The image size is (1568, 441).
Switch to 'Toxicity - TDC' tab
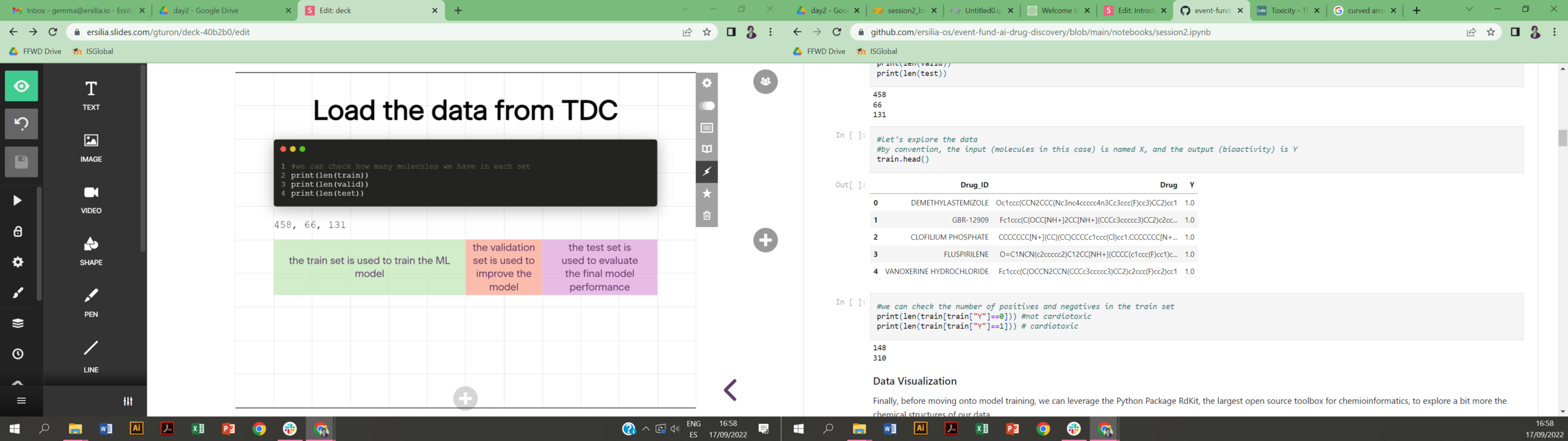(x=1287, y=11)
